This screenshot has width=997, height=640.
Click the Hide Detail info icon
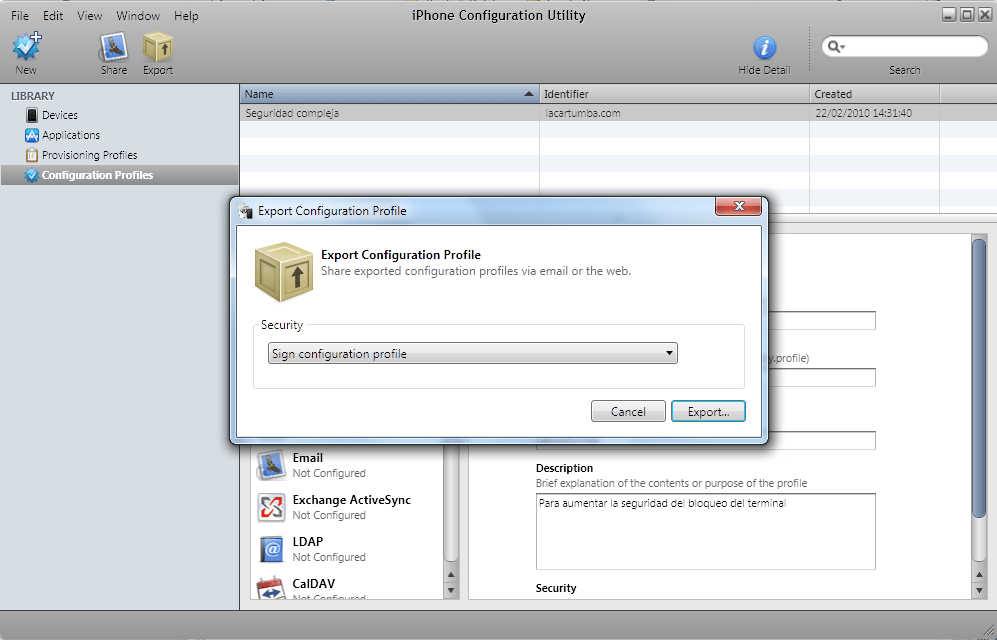(764, 48)
